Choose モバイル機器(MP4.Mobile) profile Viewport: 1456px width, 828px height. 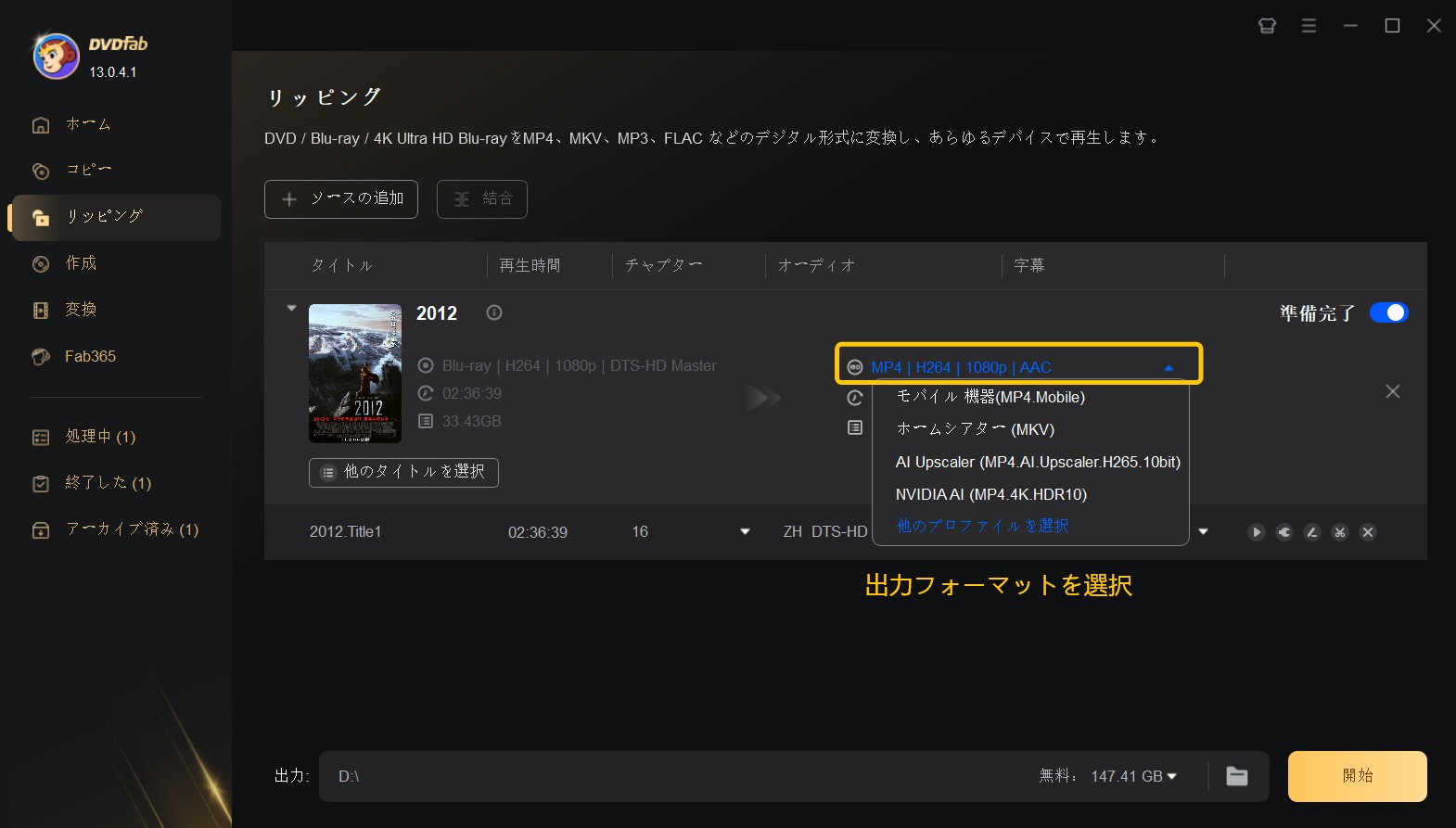click(990, 397)
